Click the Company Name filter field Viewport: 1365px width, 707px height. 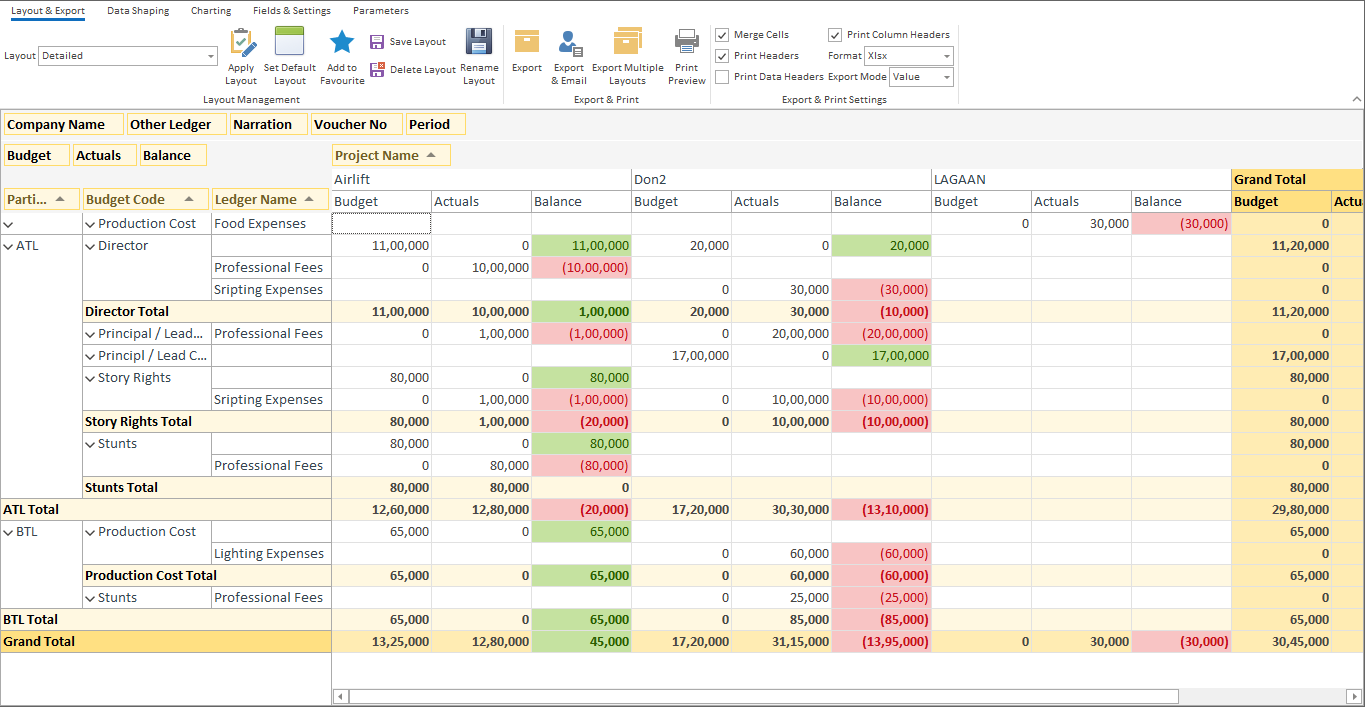[63, 125]
